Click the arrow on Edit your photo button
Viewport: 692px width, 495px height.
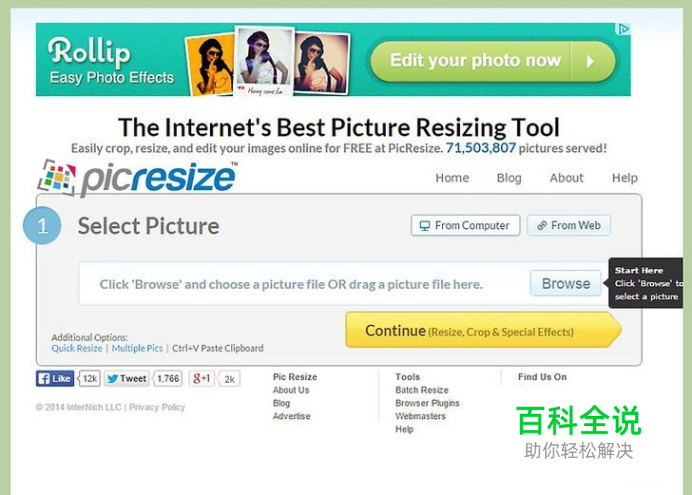[x=590, y=61]
